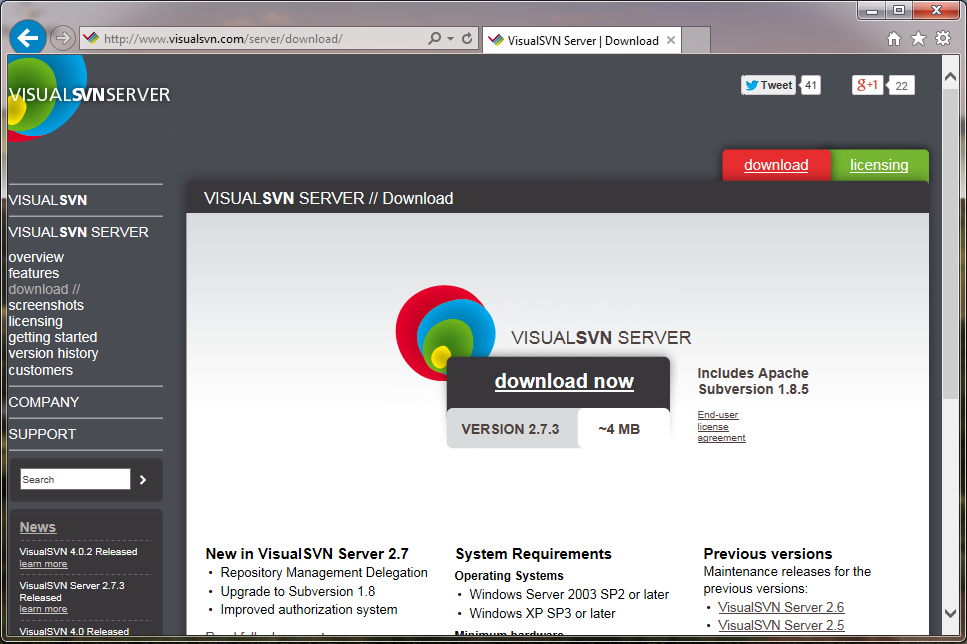Viewport: 967px width, 644px height.
Task: Maximize the browser window
Action: point(899,10)
